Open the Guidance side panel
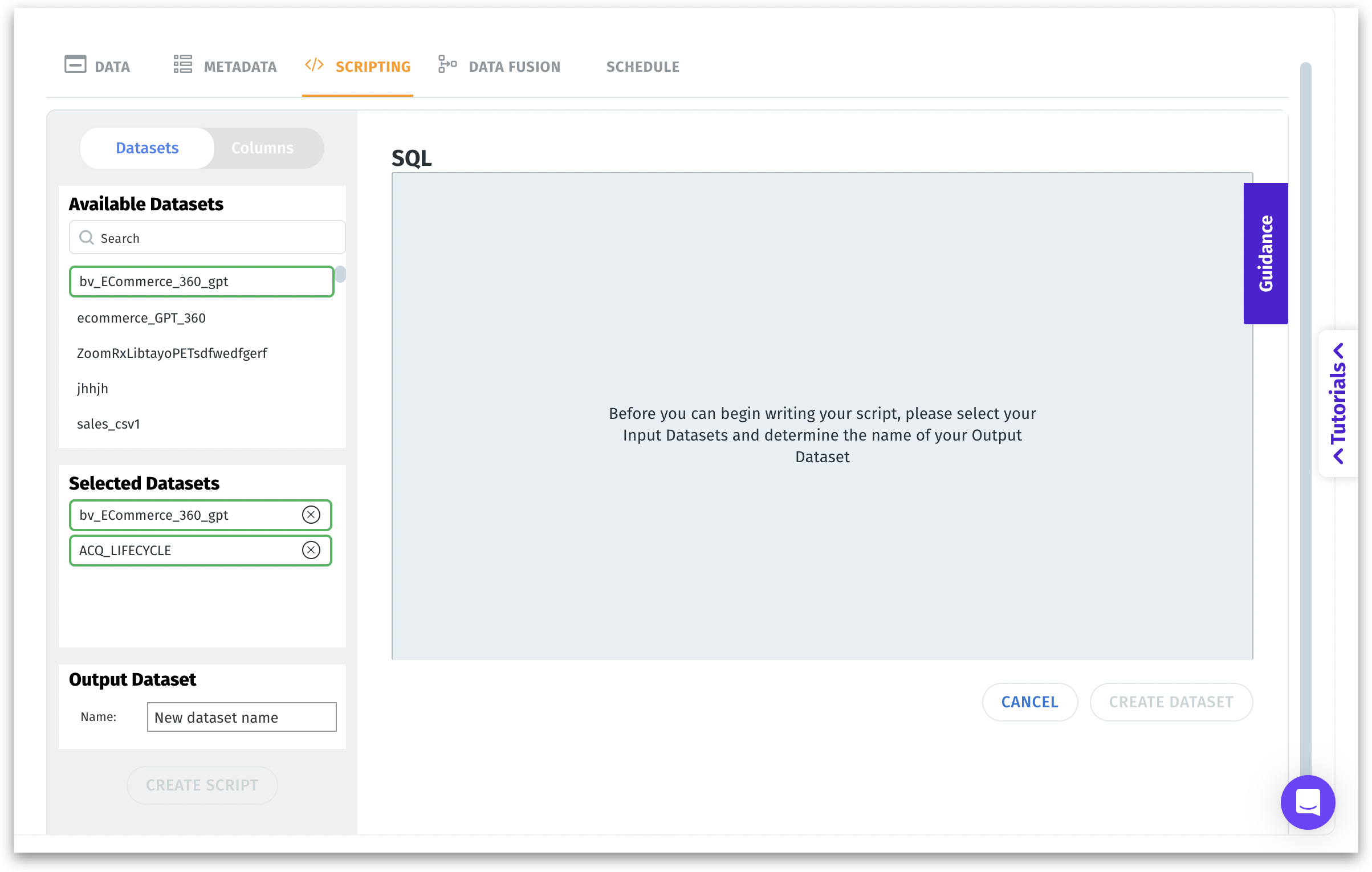The height and width of the screenshot is (872, 1372). 1265,254
